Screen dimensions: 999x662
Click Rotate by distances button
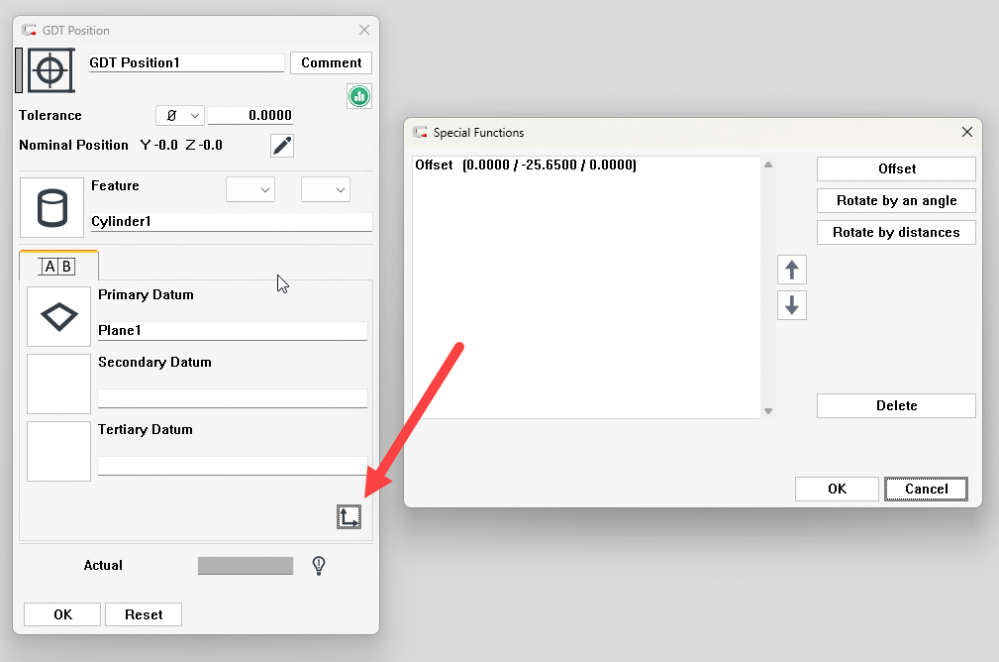[x=896, y=233]
